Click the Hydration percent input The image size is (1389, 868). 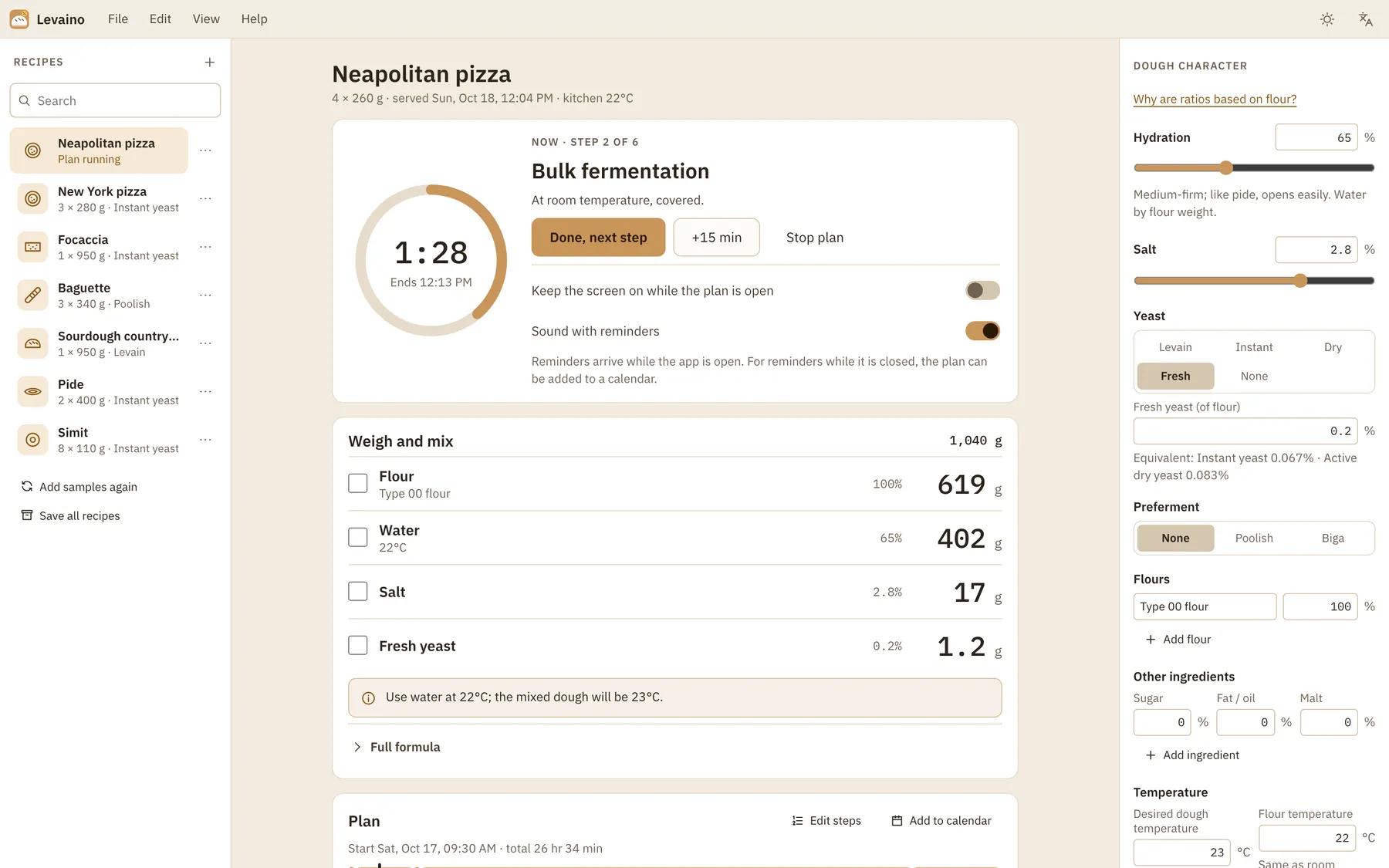pos(1316,137)
